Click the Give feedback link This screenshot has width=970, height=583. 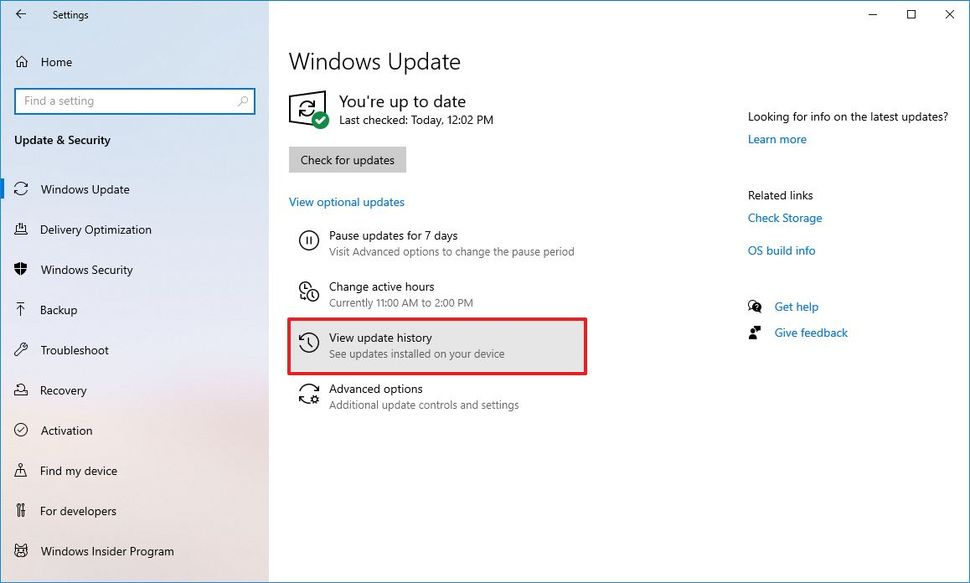pos(811,333)
